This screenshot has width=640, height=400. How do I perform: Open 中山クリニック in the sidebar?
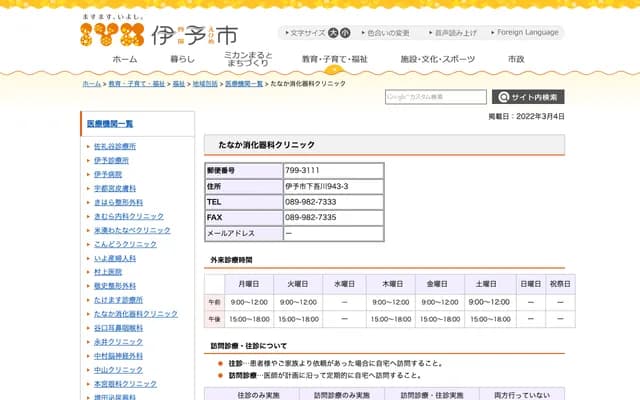(118, 370)
